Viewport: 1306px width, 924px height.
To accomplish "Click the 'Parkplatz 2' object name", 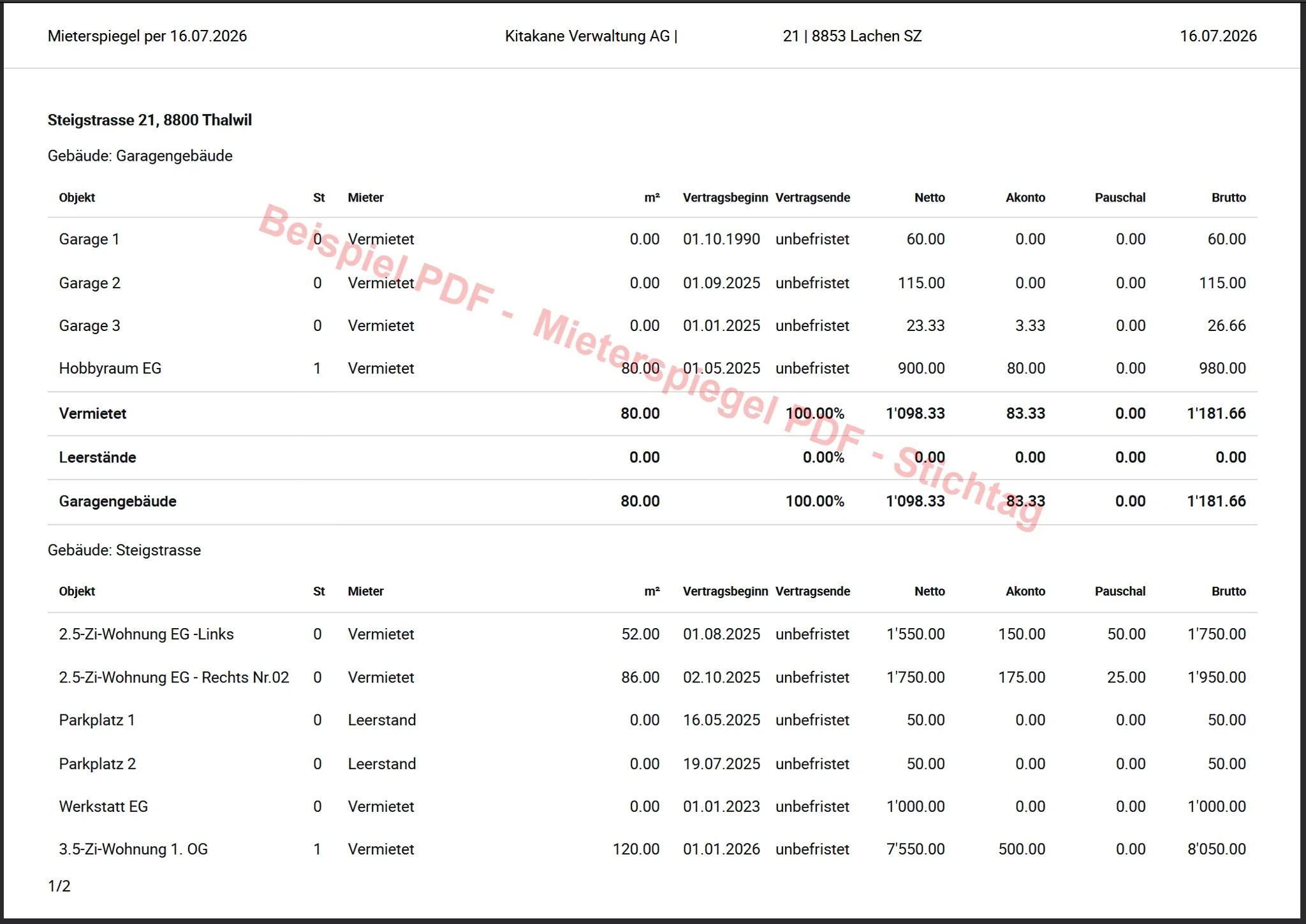I will pos(98,764).
